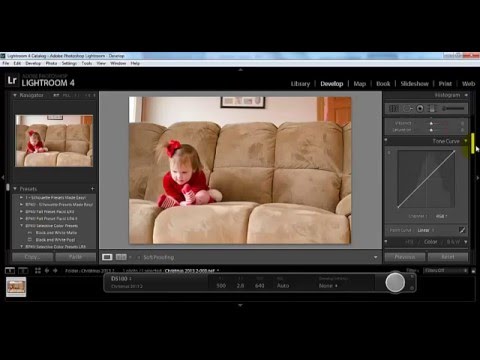Select the Before/After view toolbar icon
480x360 pixels.
coord(121,257)
